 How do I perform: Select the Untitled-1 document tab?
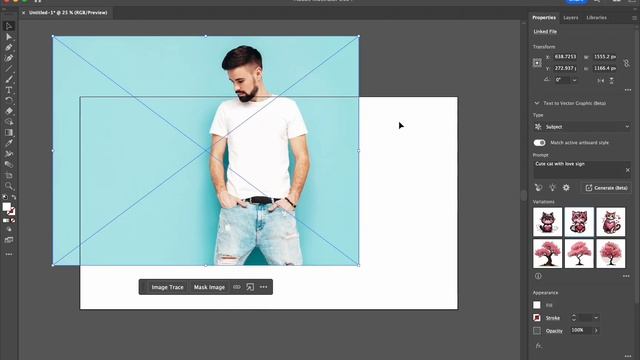pos(68,13)
